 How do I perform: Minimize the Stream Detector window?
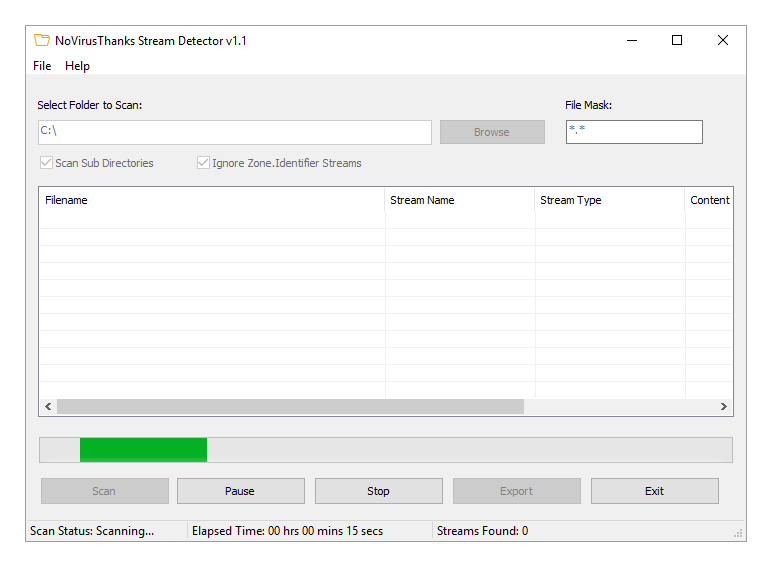pos(632,40)
